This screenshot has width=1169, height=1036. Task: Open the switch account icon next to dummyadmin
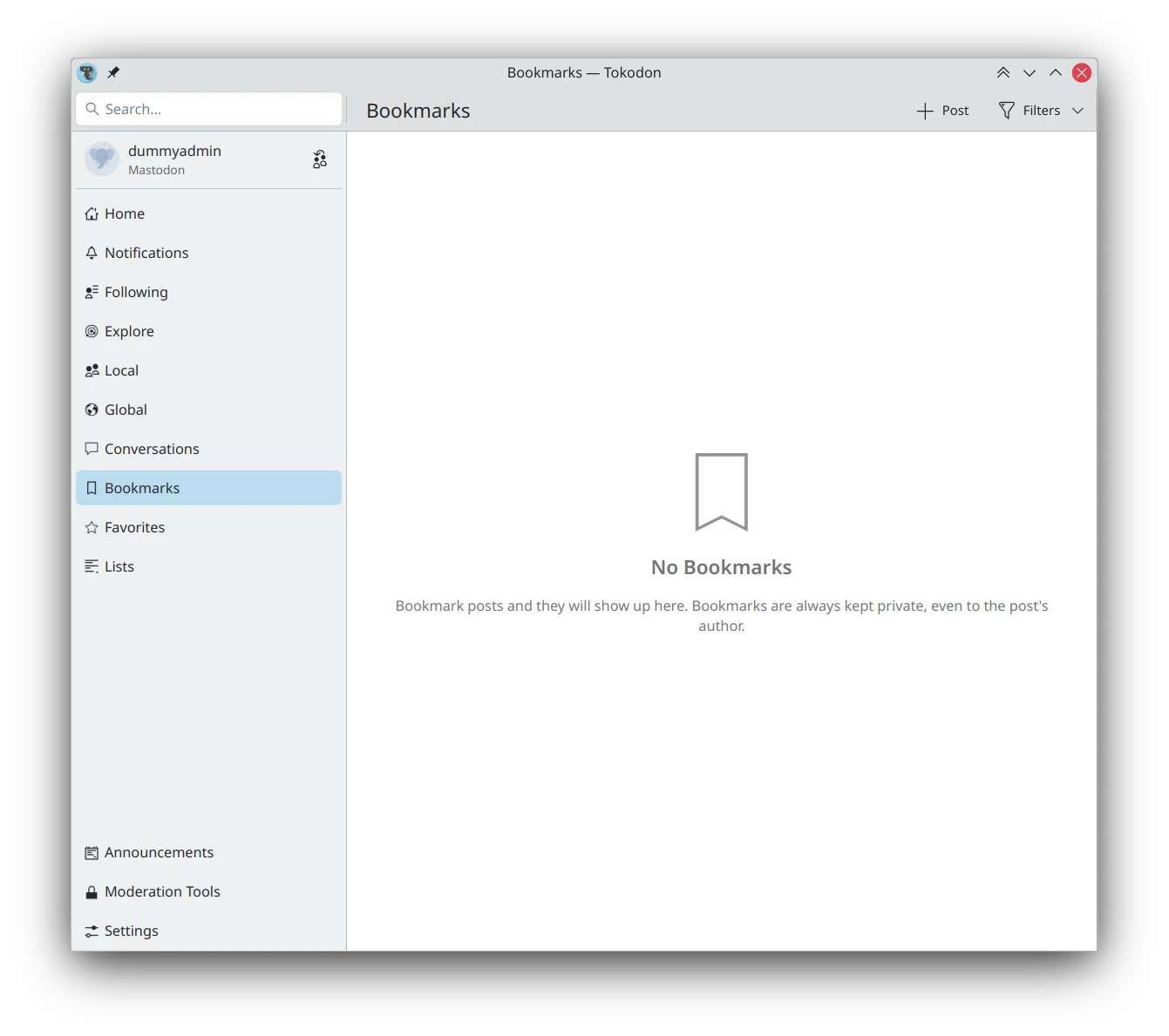[320, 159]
